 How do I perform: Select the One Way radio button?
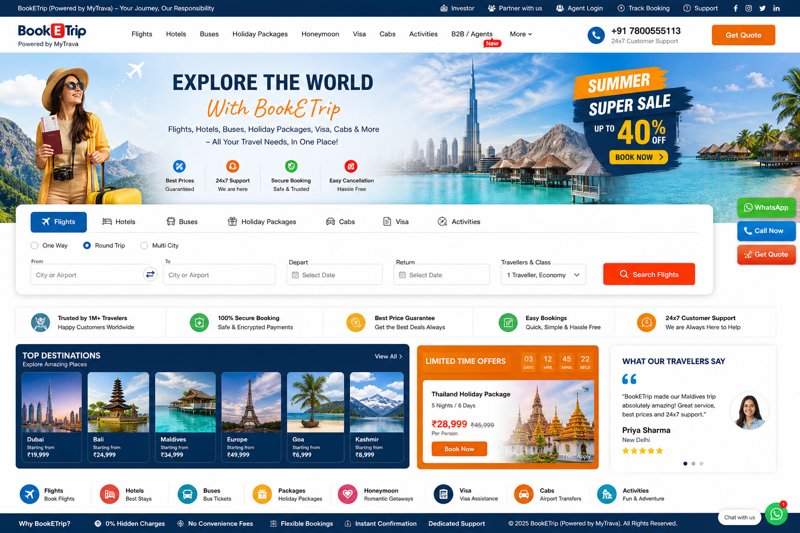34,245
